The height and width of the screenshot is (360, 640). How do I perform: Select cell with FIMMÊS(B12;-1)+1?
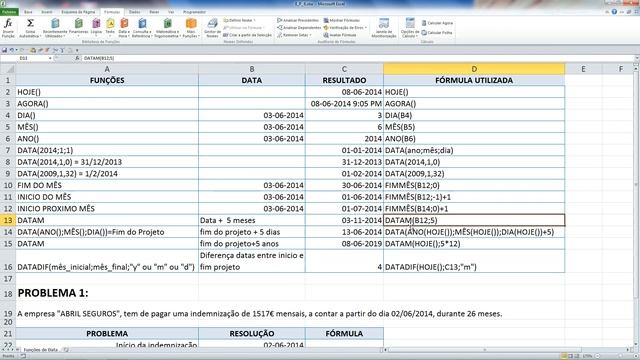click(474, 197)
